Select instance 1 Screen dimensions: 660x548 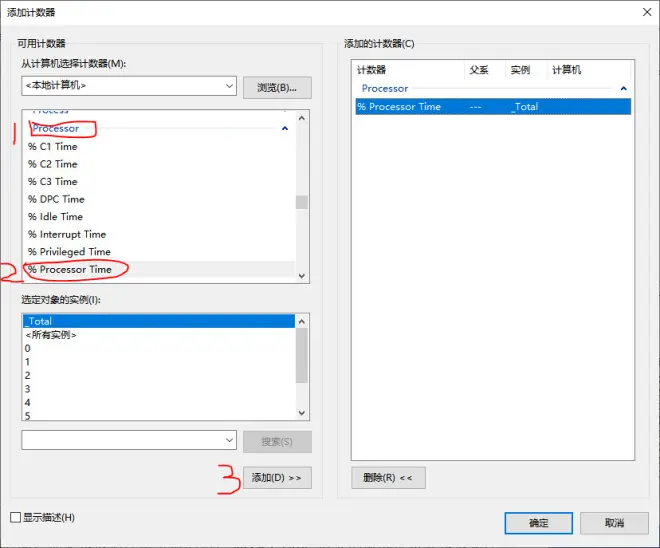27,362
